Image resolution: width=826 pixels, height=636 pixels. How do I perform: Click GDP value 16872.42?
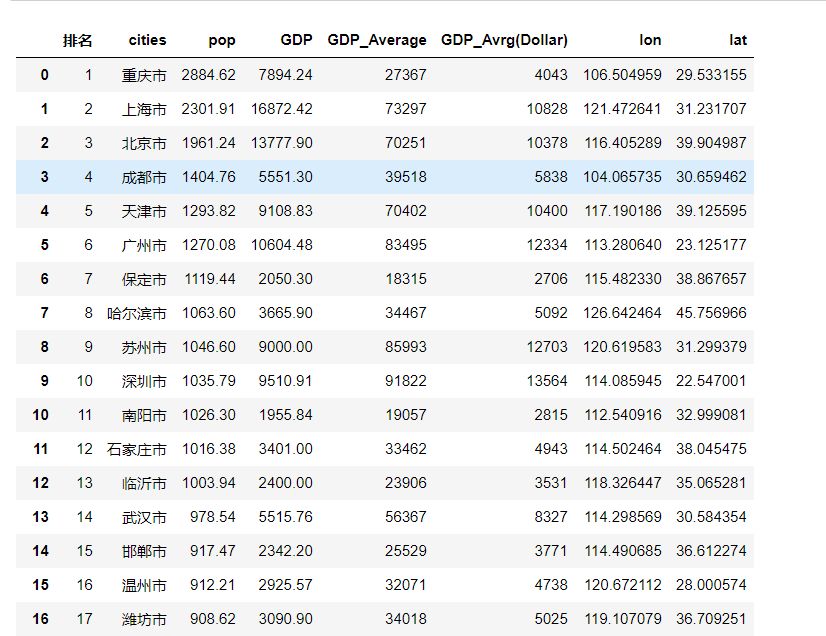pos(282,109)
